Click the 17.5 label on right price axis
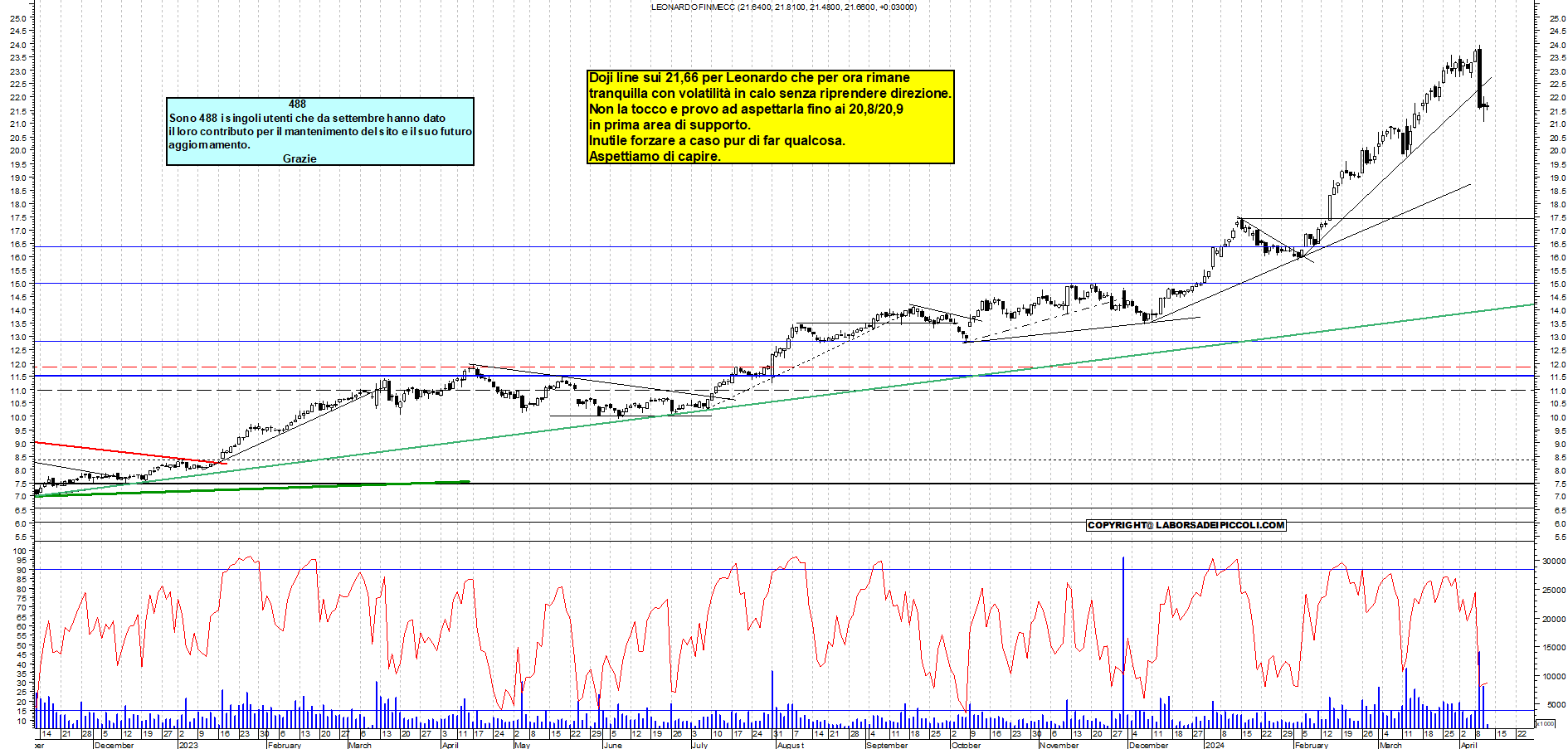The image size is (1568, 749). point(1557,218)
